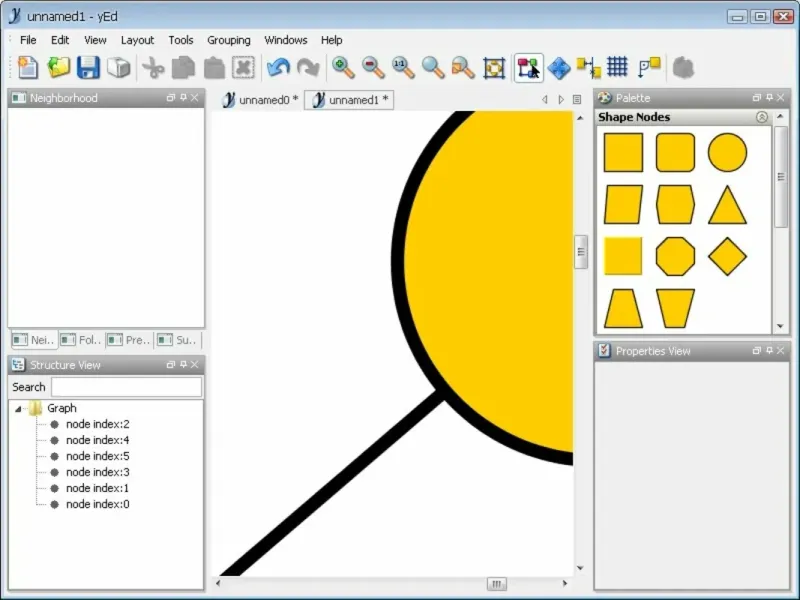Screen dimensions: 800x600
Task: Pick the rectangle shape in the palette
Action: pos(623,153)
